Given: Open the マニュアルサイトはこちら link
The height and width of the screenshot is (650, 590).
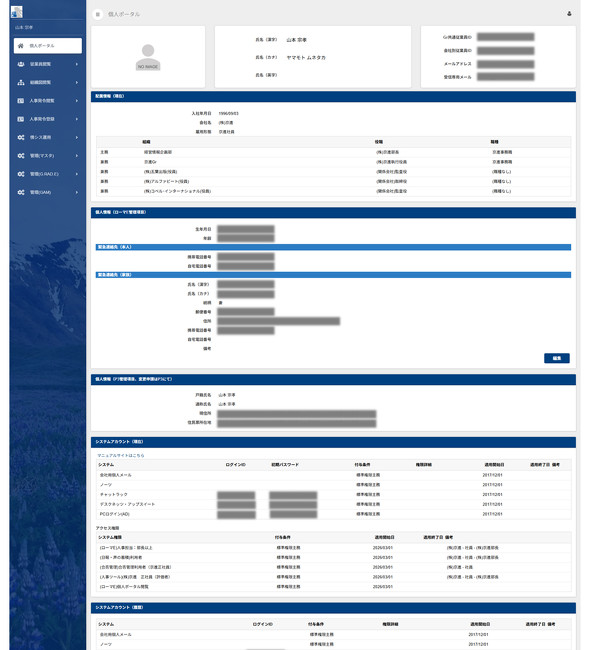Looking at the screenshot, I should (x=121, y=455).
